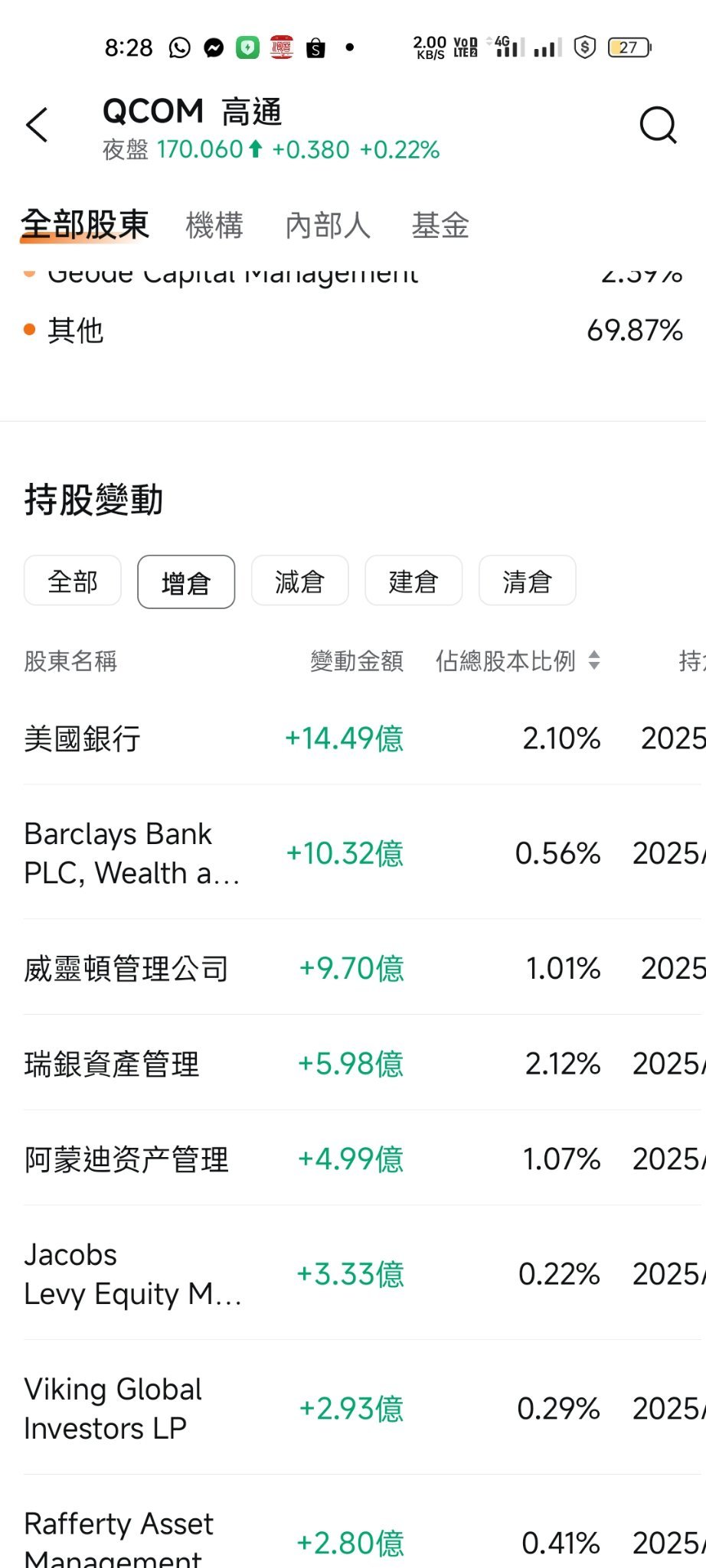
Task: Switch to the 機構 tab
Action: (214, 226)
